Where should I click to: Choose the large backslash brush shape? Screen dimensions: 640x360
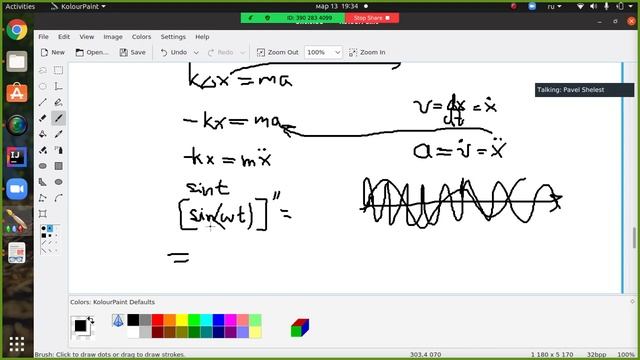(44, 250)
